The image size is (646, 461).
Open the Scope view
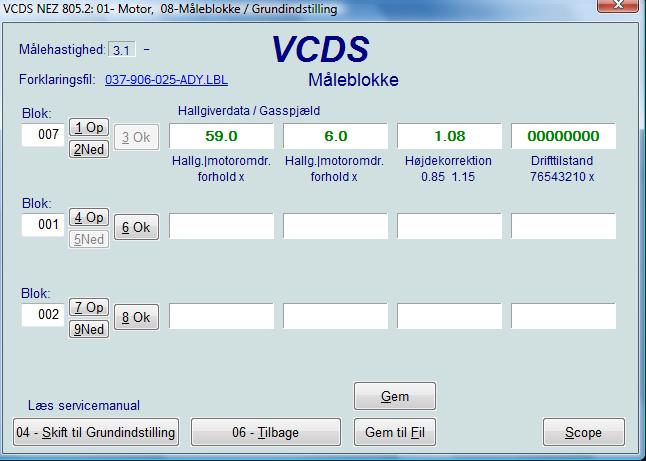[x=583, y=432]
